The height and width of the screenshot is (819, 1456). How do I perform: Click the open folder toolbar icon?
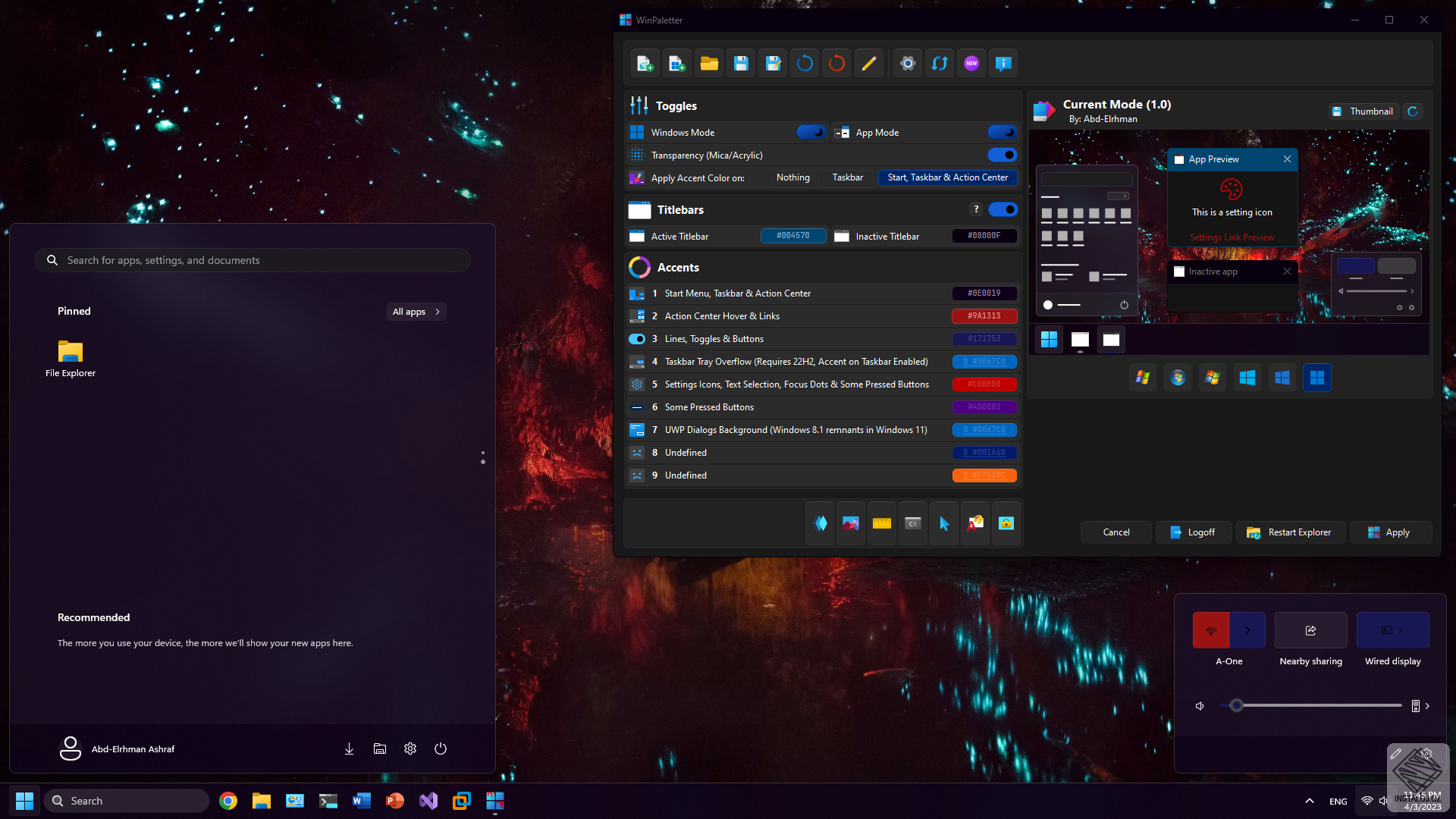tap(709, 64)
